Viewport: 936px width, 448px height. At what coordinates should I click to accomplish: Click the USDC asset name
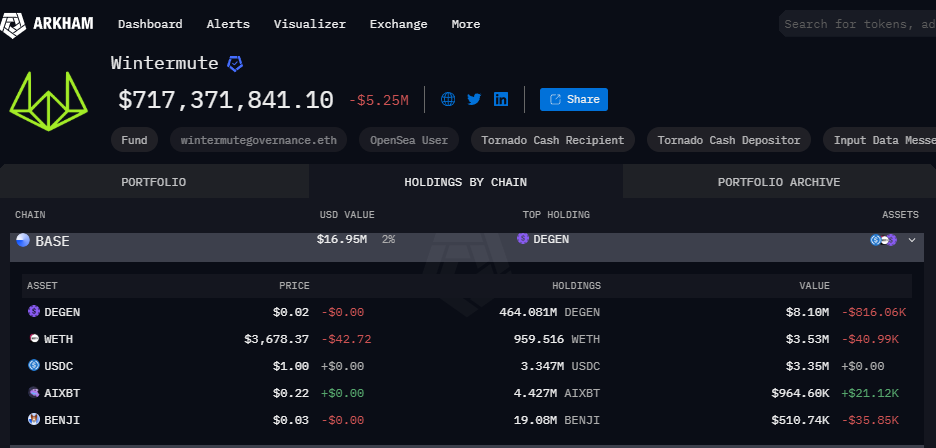click(x=58, y=366)
